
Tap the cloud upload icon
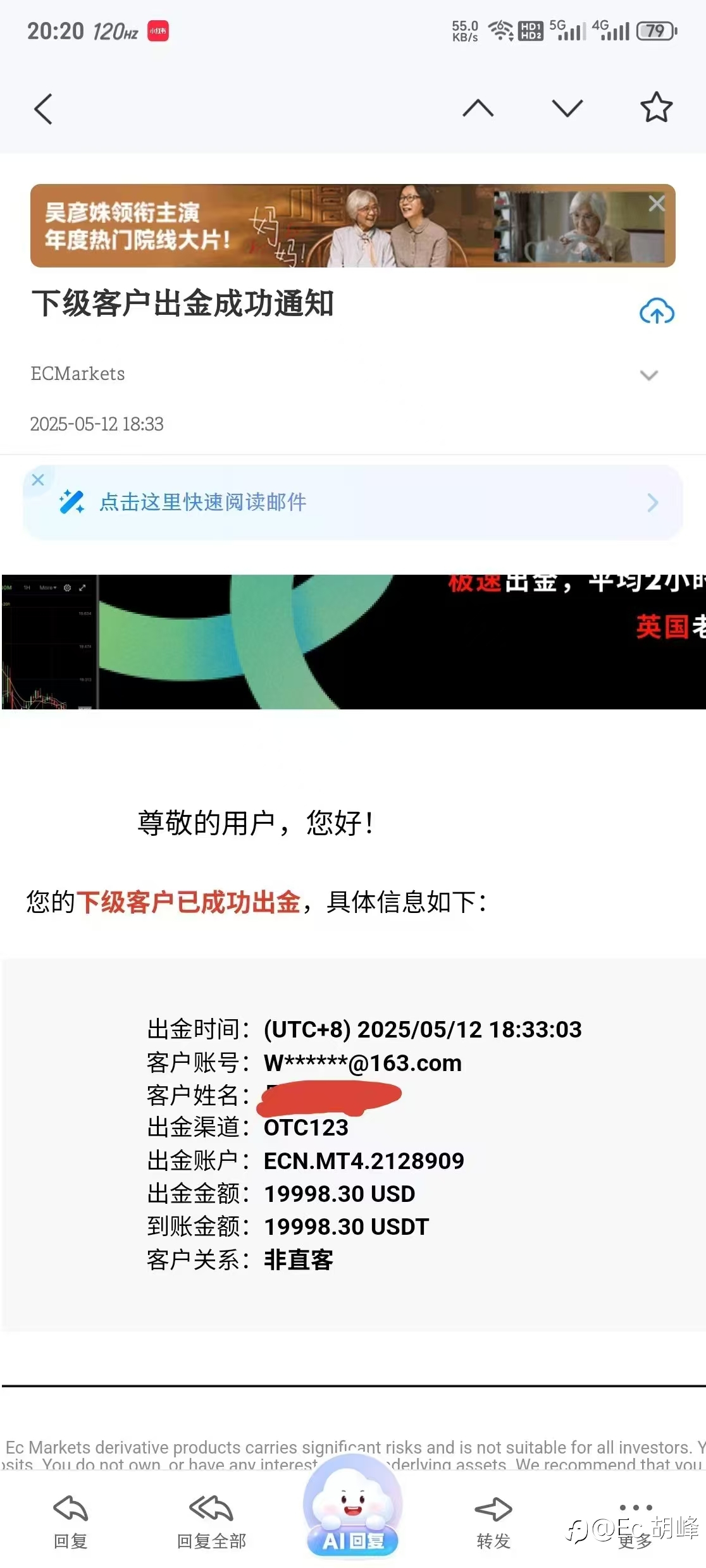click(x=657, y=311)
